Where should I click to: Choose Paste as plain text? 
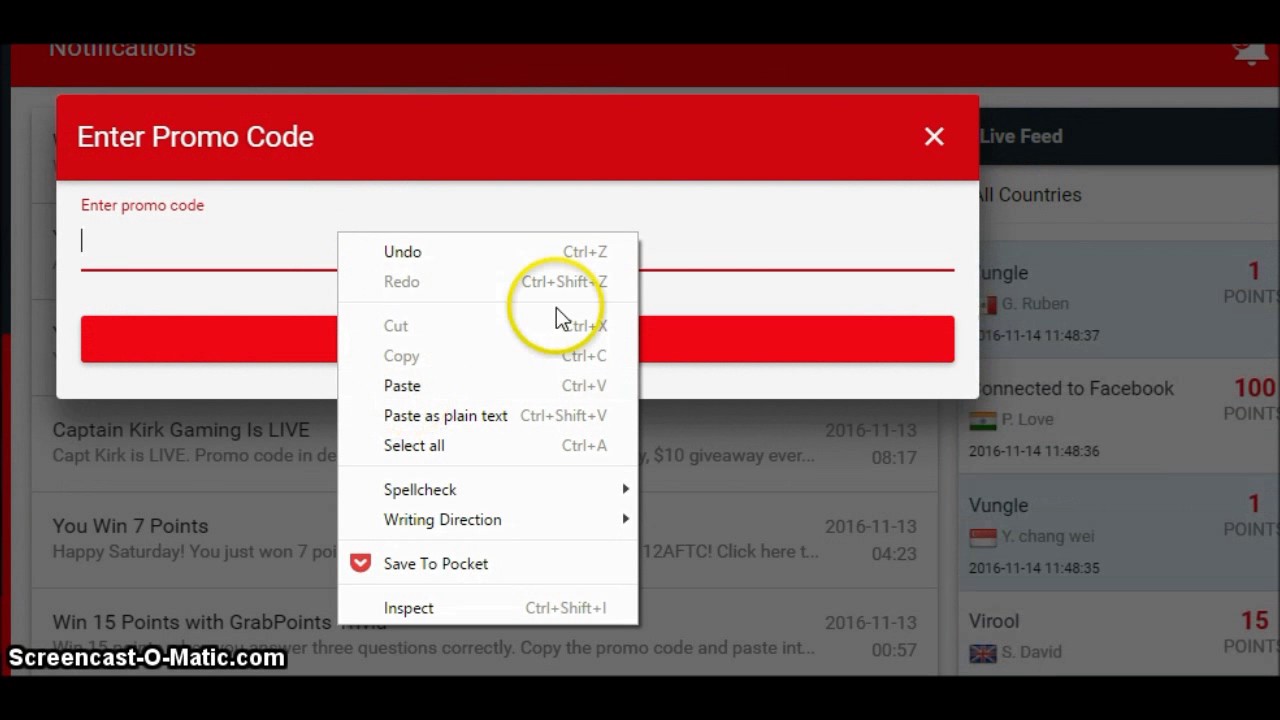coord(445,416)
